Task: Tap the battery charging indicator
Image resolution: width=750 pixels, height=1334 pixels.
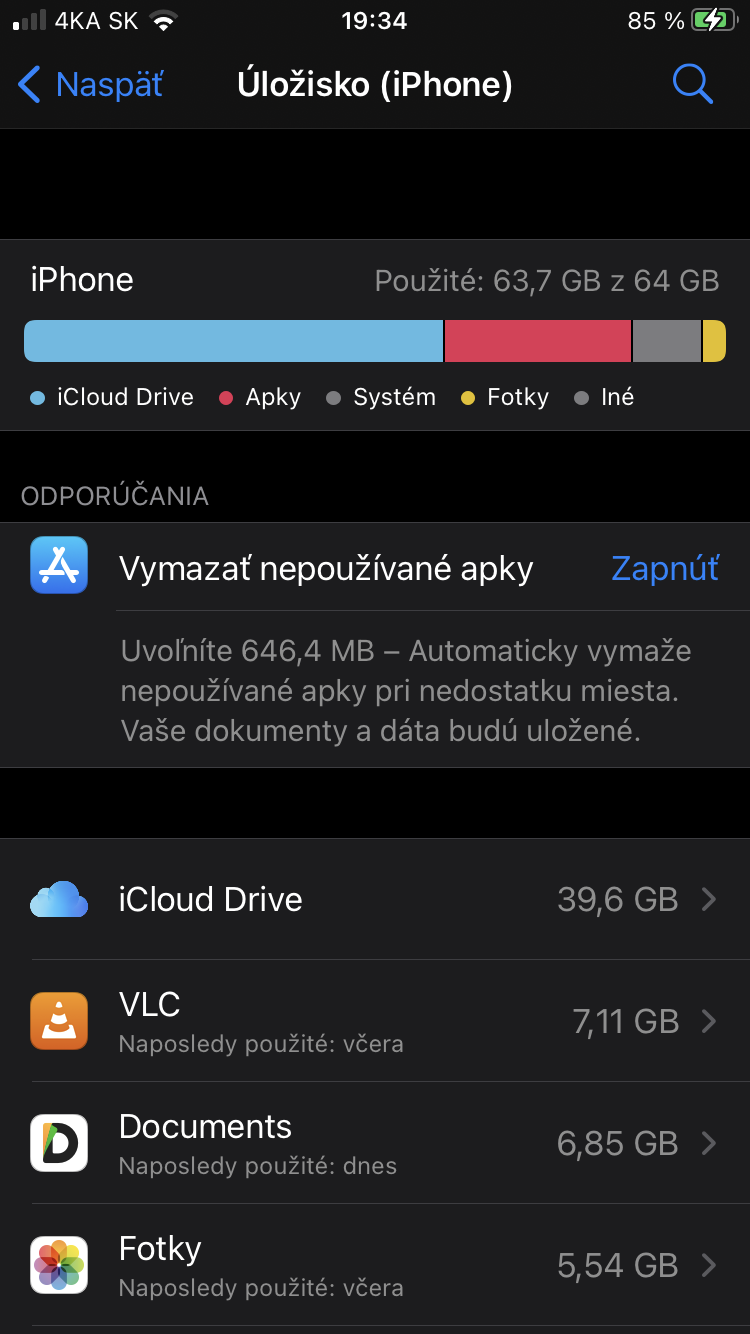Action: 712,21
